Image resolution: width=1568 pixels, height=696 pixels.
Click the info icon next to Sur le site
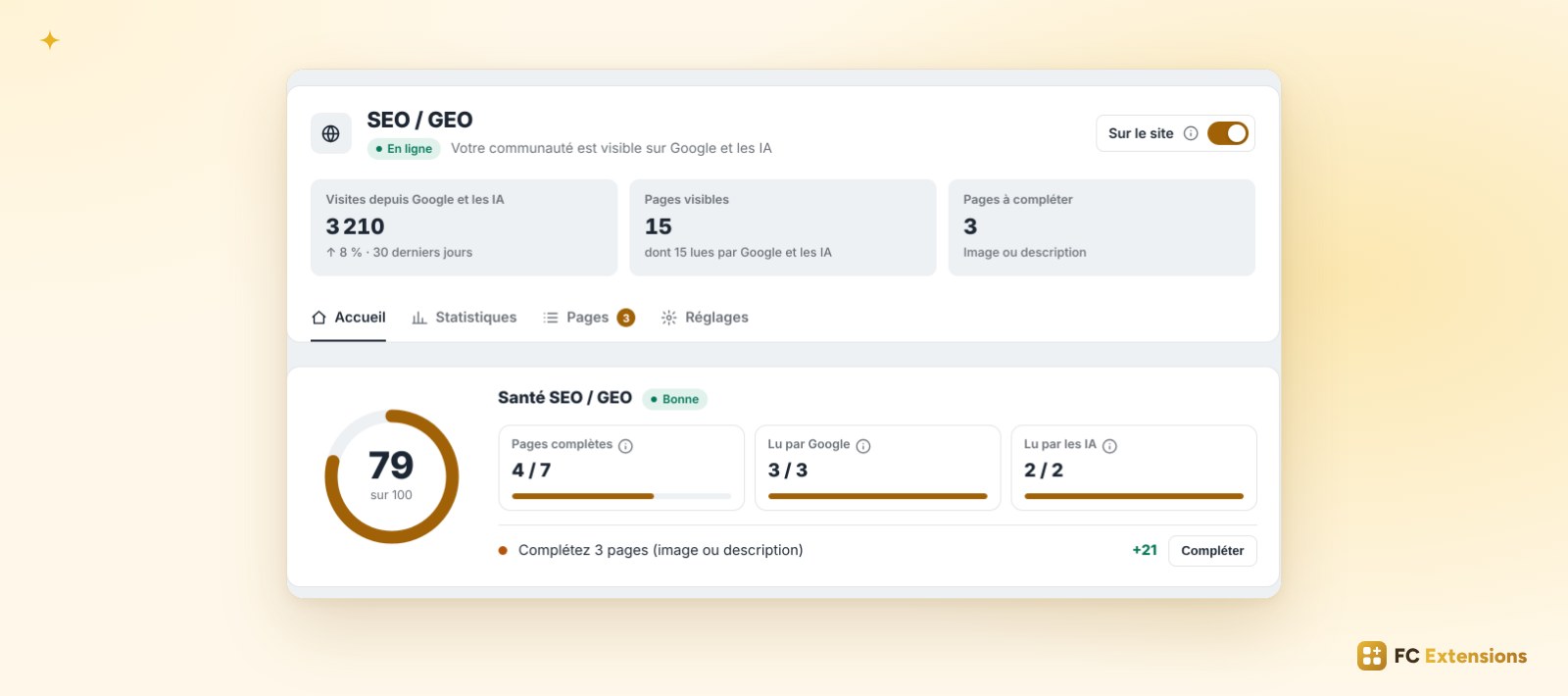(1191, 133)
